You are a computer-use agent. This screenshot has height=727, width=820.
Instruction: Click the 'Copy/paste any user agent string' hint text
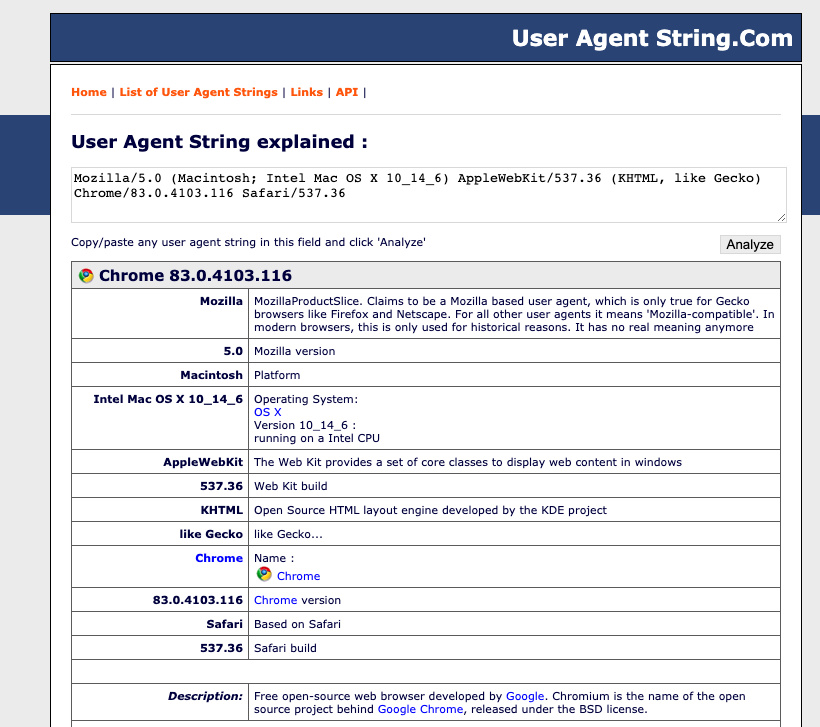pos(248,242)
